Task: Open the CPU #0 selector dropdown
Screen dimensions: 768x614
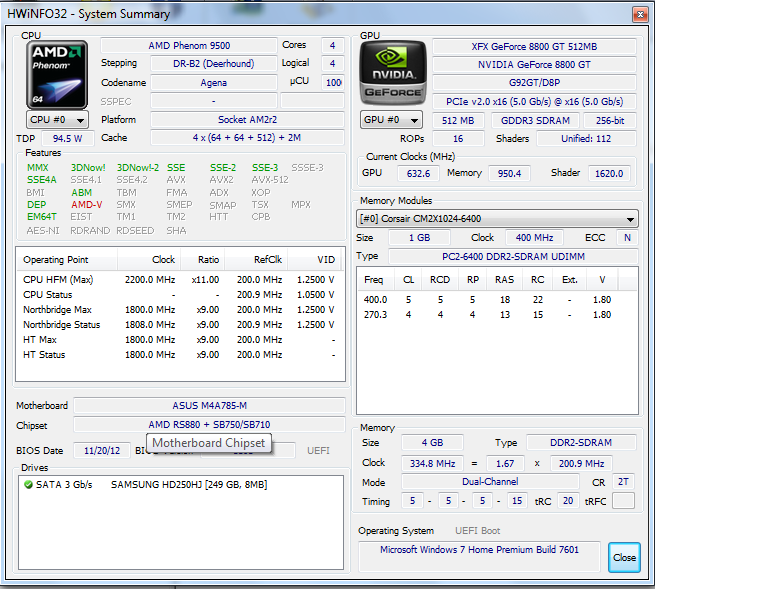Action: pos(57,119)
